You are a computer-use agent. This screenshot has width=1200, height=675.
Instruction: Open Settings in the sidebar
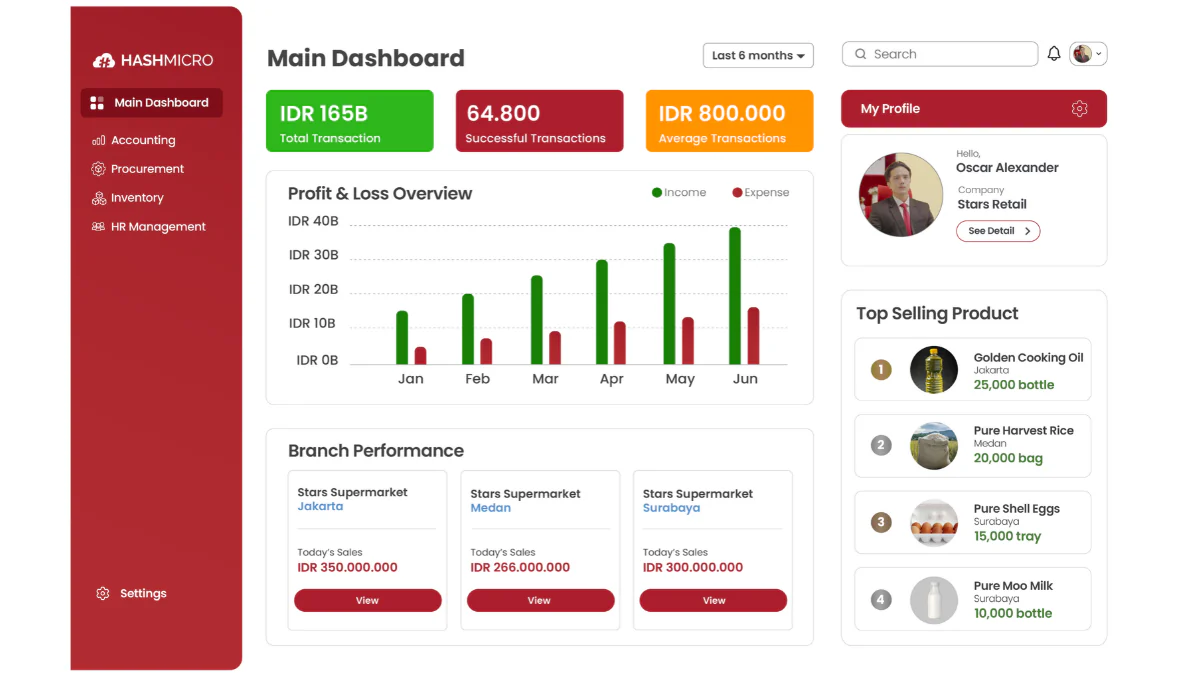click(132, 594)
